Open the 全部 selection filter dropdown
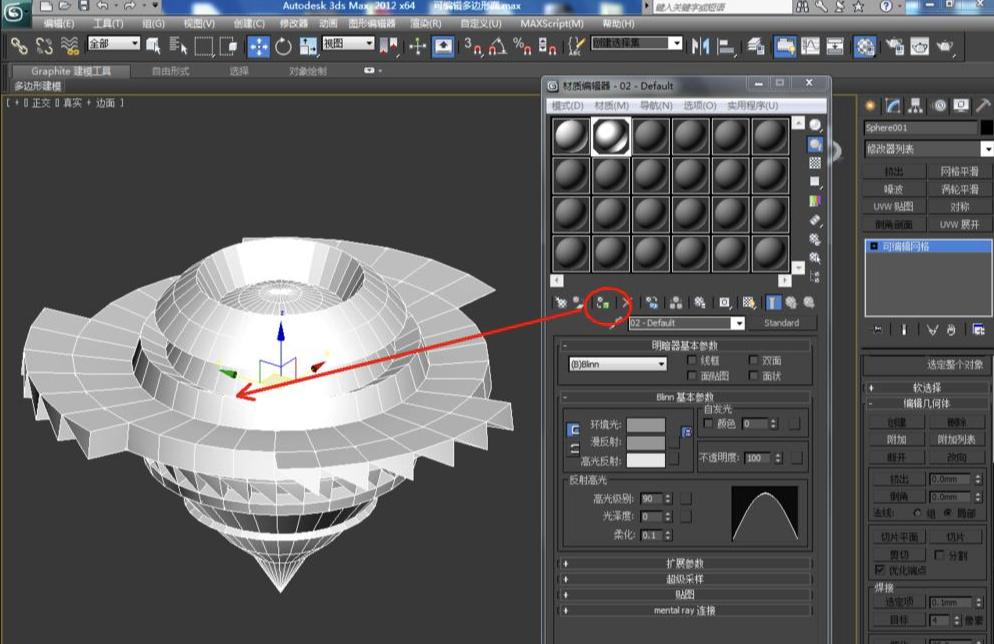994x644 pixels. tap(113, 43)
